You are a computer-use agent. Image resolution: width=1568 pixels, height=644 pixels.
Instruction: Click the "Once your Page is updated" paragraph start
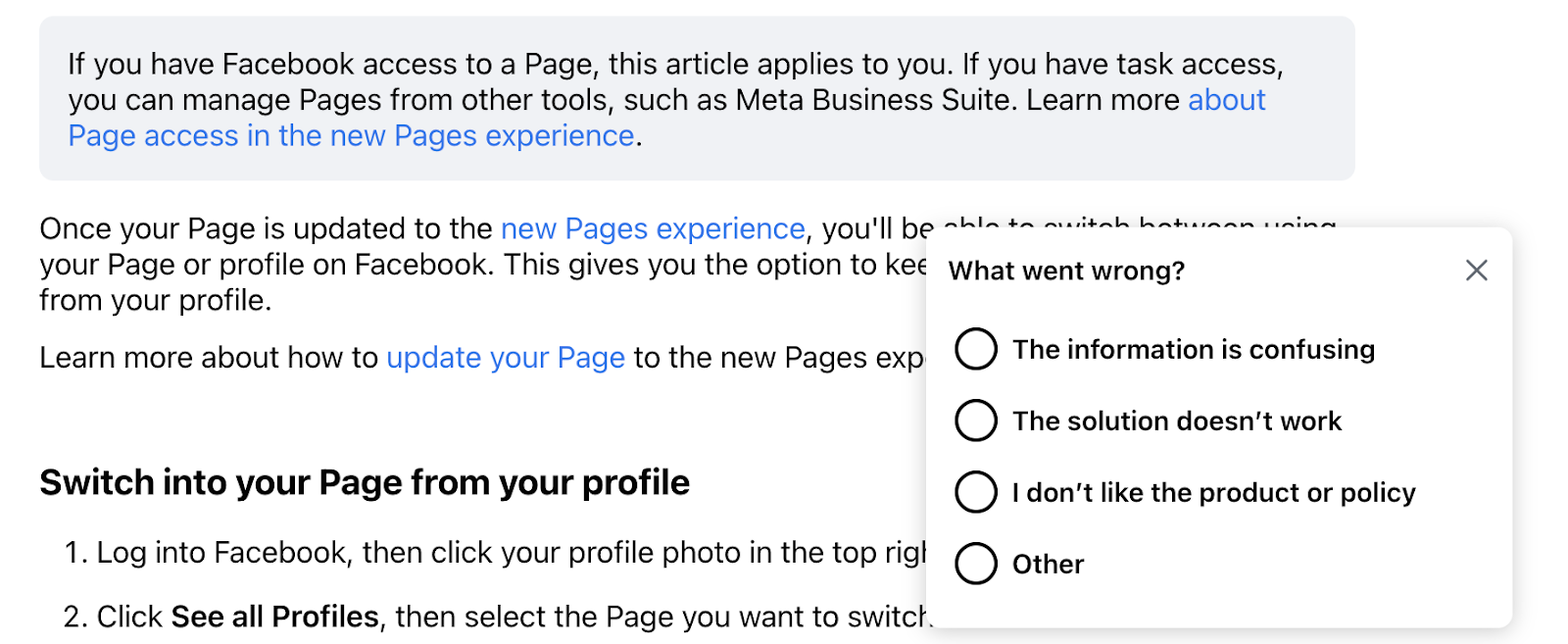tap(266, 229)
